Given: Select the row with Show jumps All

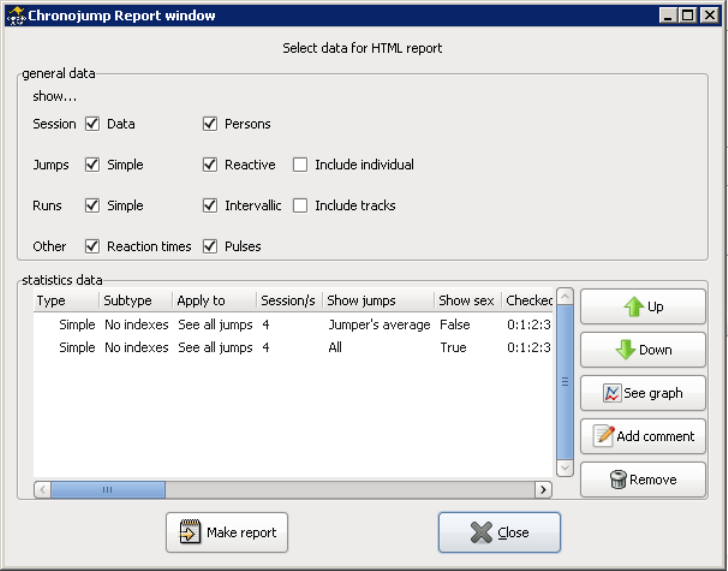Looking at the screenshot, I should click(293, 347).
